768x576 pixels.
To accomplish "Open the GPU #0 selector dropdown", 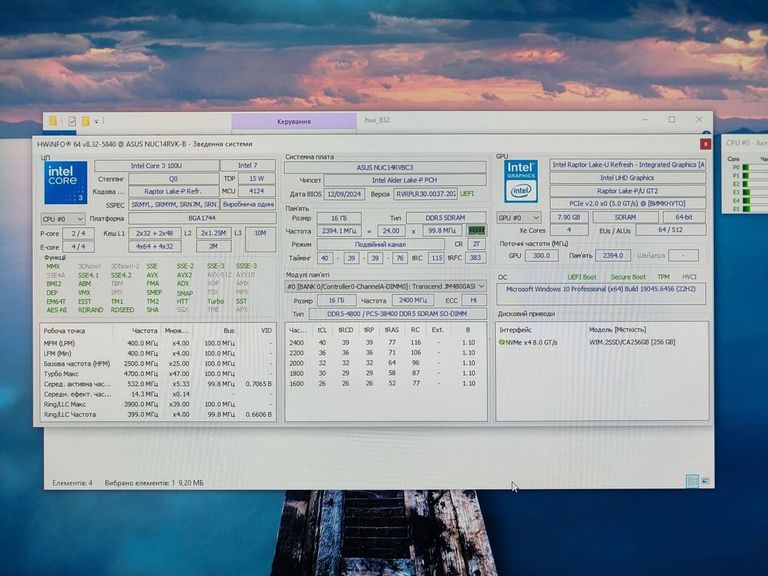I will coord(518,217).
